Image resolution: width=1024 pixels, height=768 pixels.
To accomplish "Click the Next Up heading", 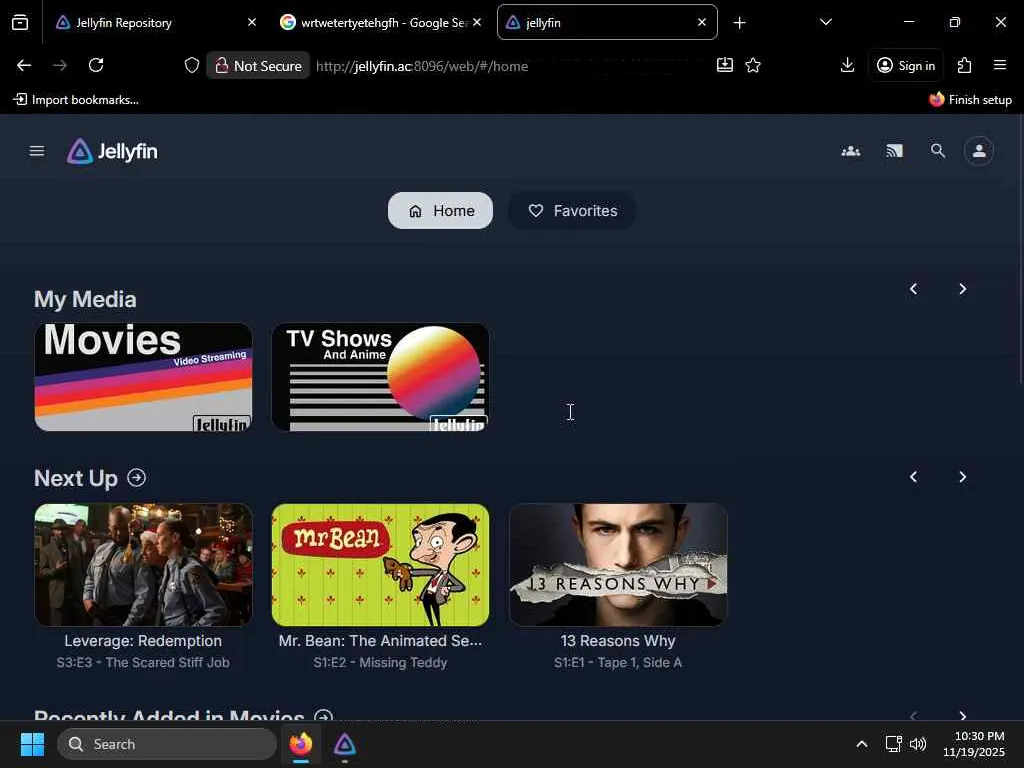I will (76, 478).
